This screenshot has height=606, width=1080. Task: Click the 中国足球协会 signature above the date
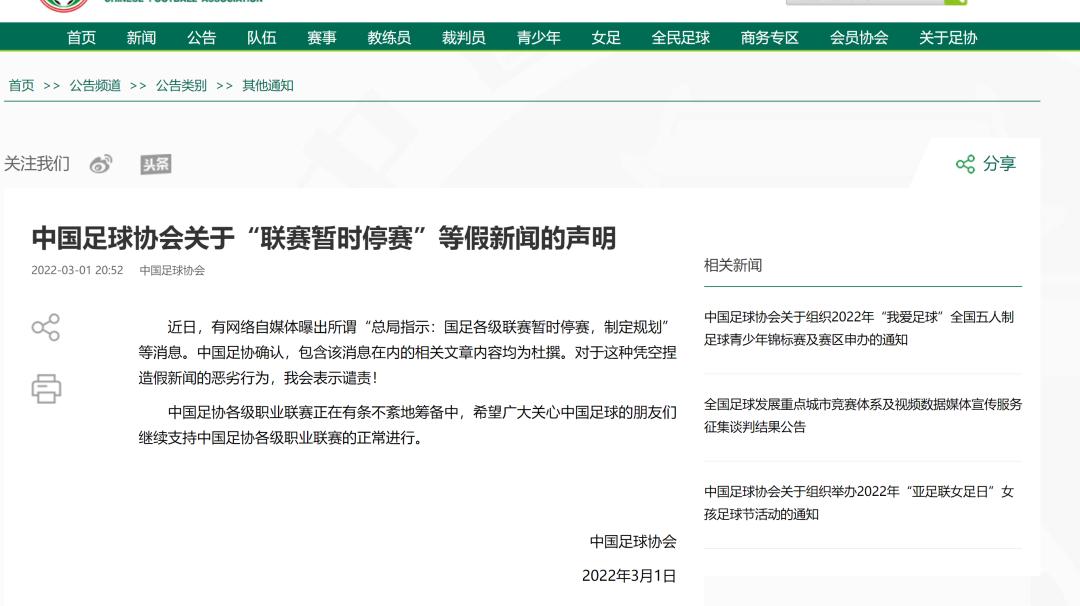pyautogui.click(x=633, y=542)
